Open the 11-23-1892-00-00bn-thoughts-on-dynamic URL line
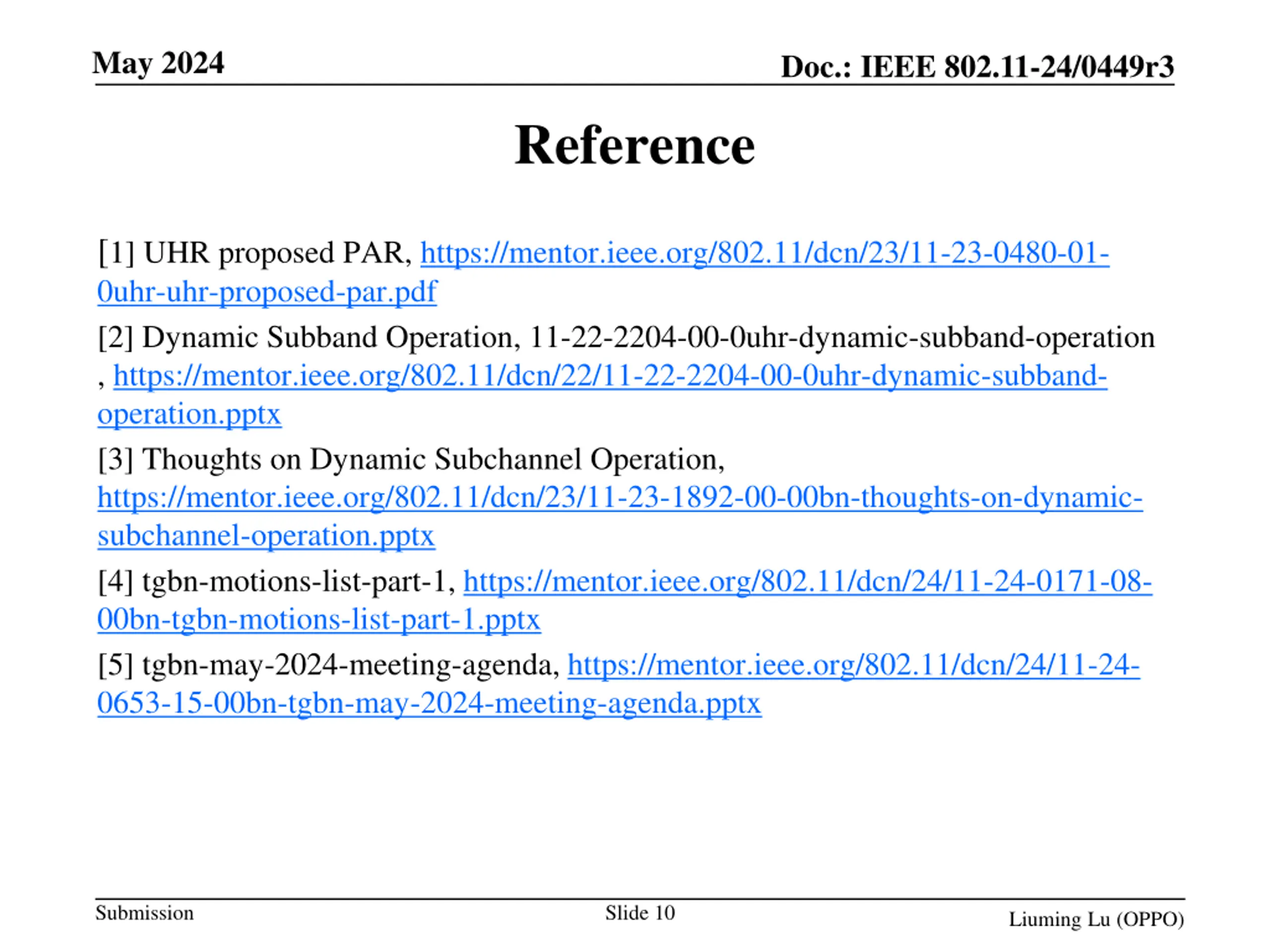Viewport: 1270px width, 952px height. coord(620,497)
